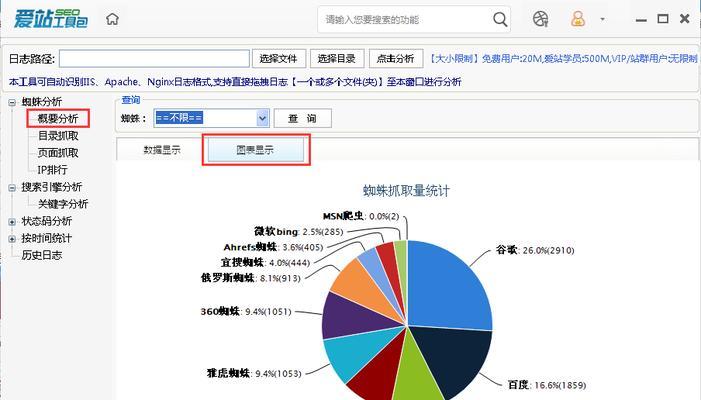Expand the 状态码分析 tree node
This screenshot has width=701, height=400.
pos(12,222)
